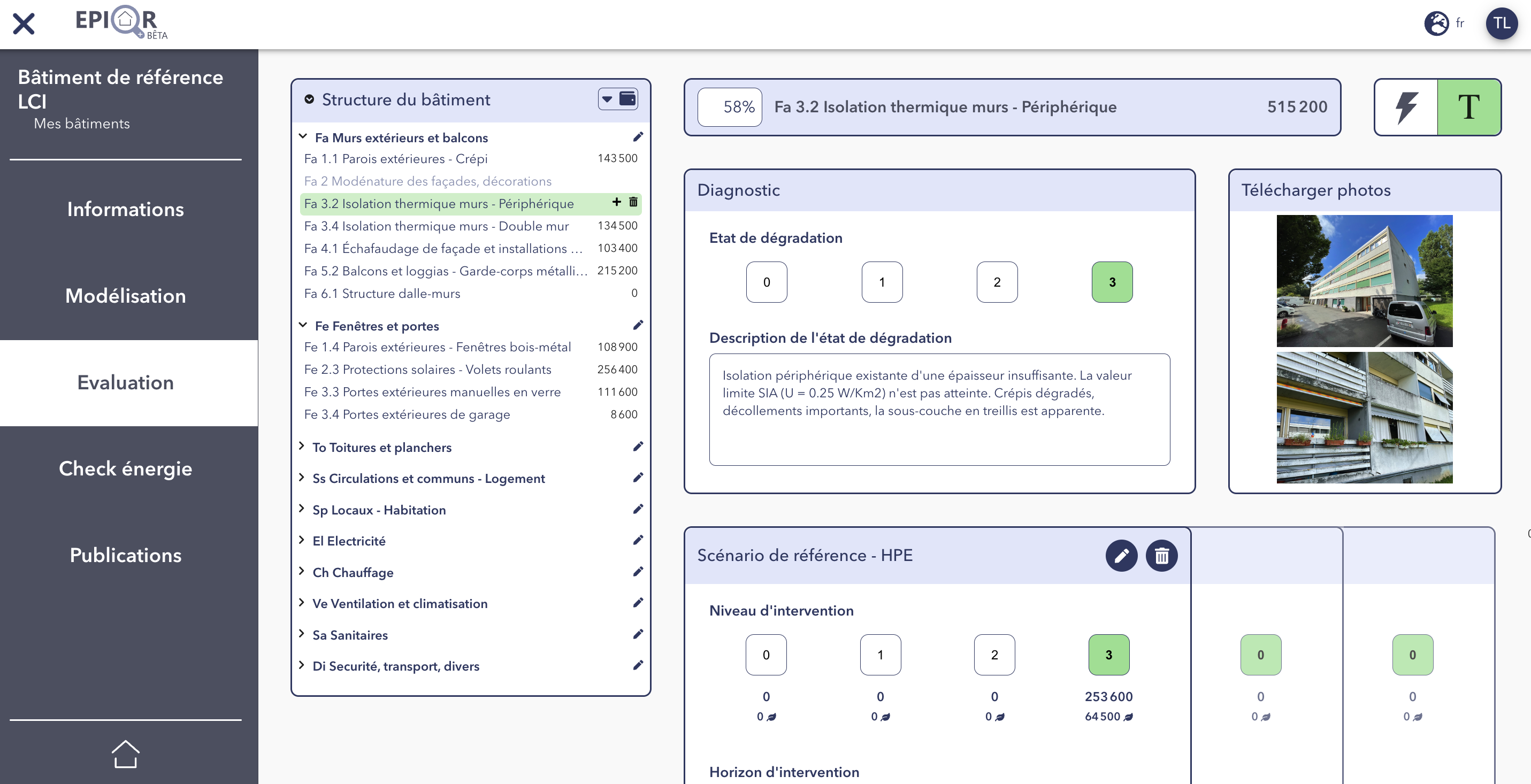Select intervention level 0 in HPE scenario
The width and height of the screenshot is (1531, 784).
coord(766,655)
